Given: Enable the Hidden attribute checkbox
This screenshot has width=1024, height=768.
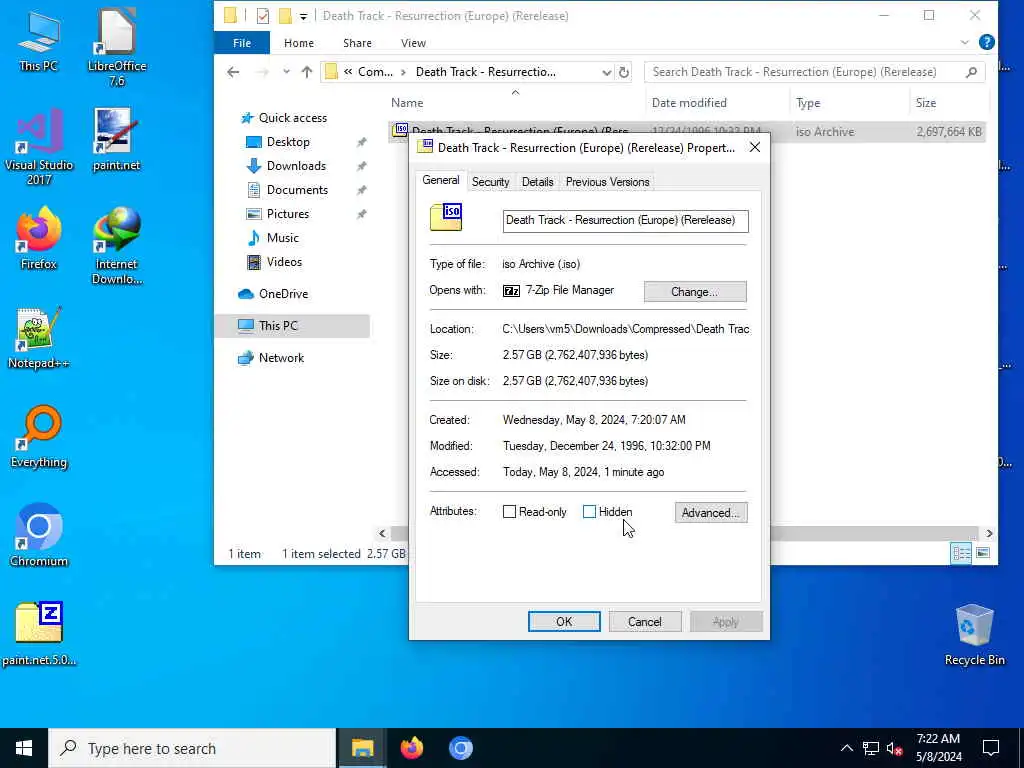Looking at the screenshot, I should point(589,512).
